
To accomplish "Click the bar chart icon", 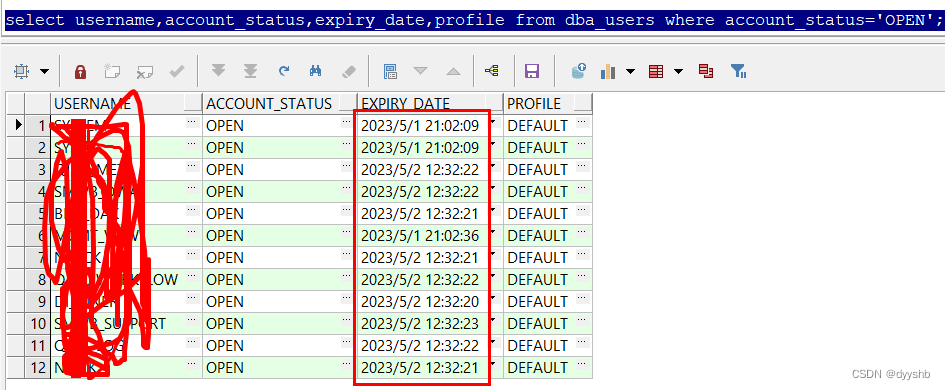I will 608,72.
